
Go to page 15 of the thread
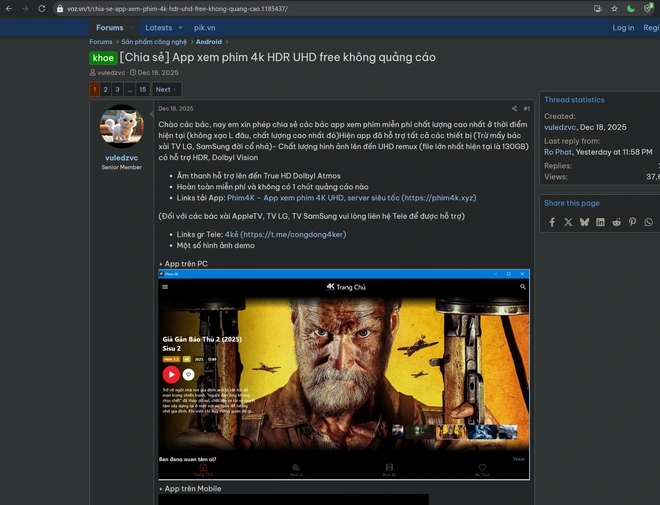pyautogui.click(x=143, y=89)
